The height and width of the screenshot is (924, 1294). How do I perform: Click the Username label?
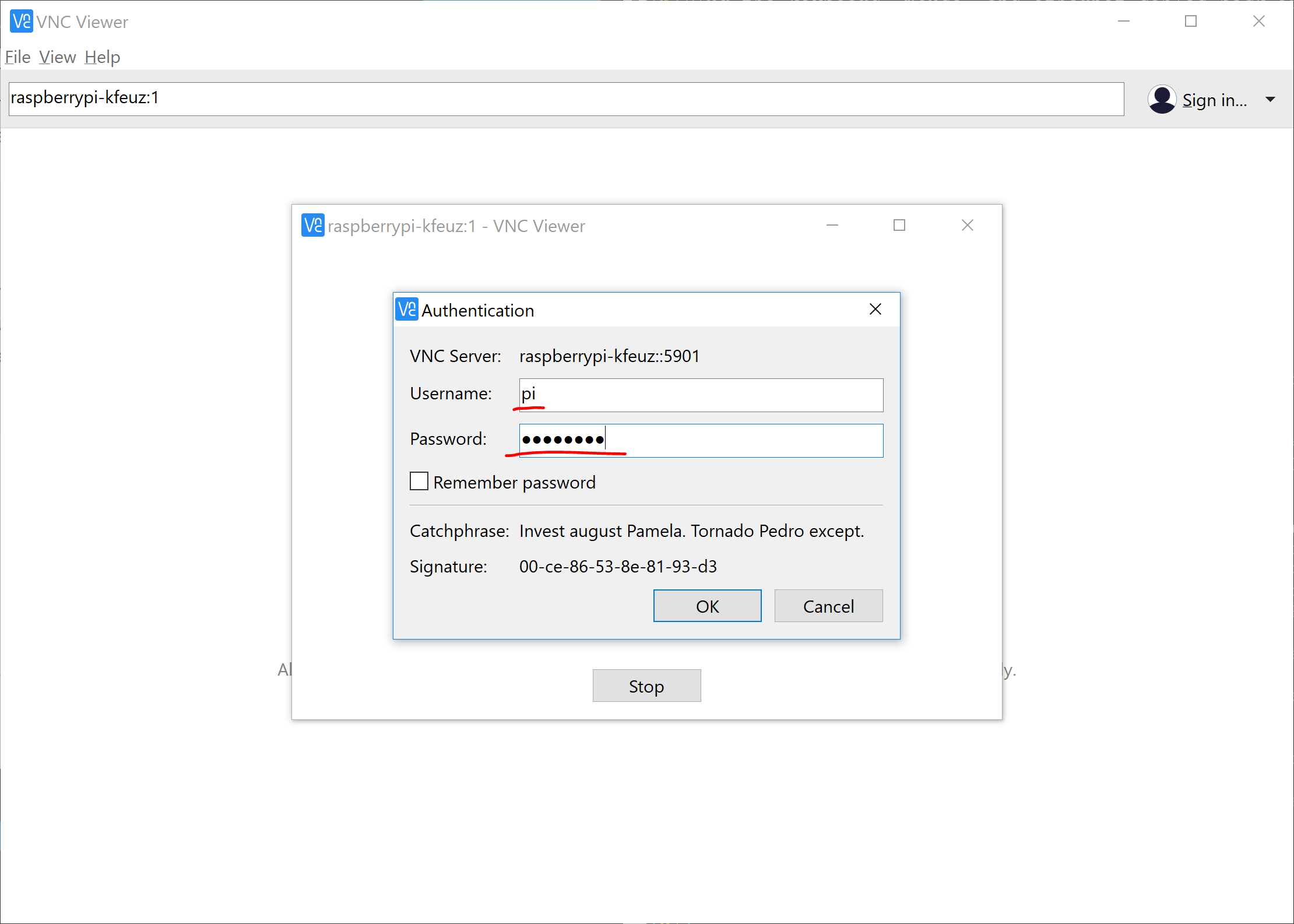click(451, 394)
